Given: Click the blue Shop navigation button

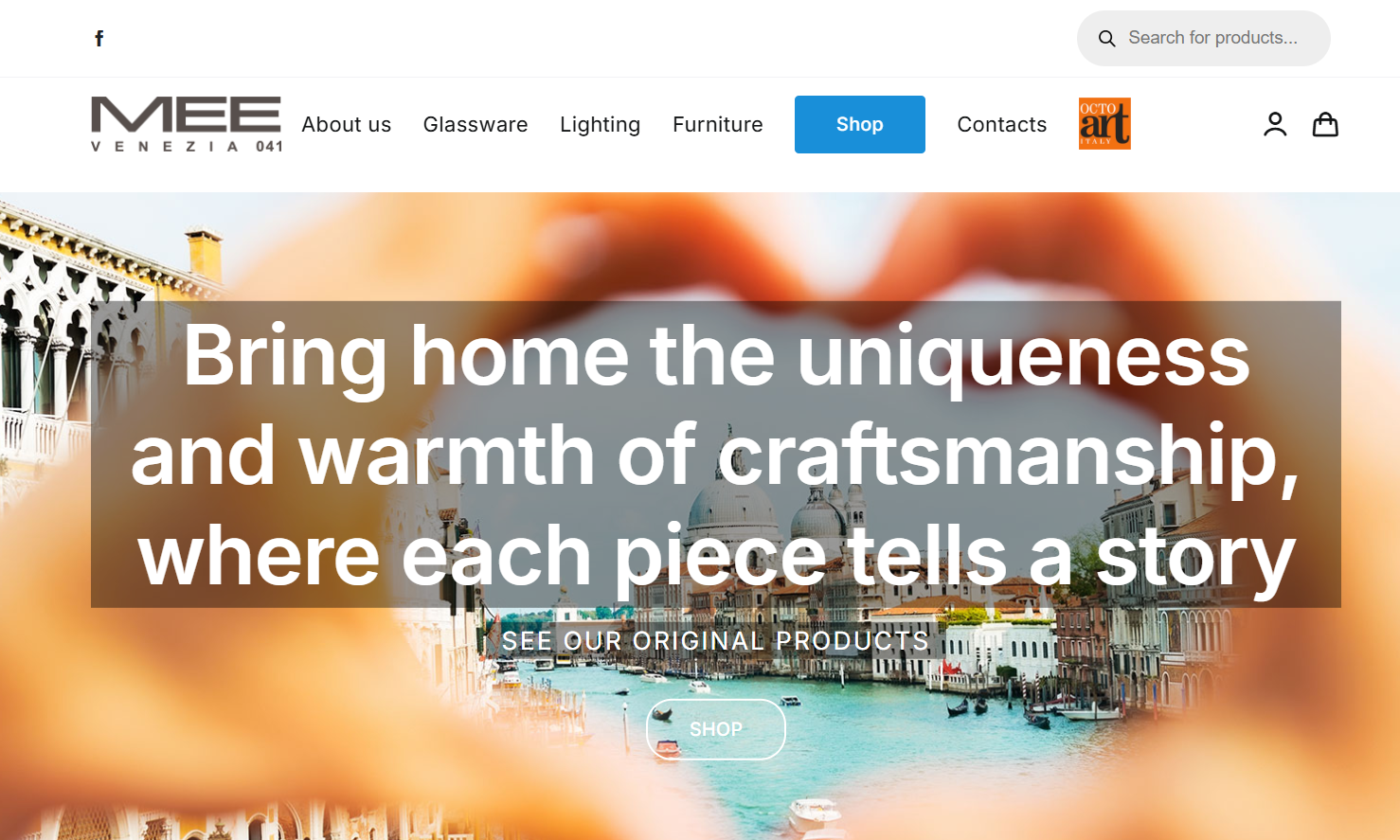Looking at the screenshot, I should pyautogui.click(x=860, y=124).
